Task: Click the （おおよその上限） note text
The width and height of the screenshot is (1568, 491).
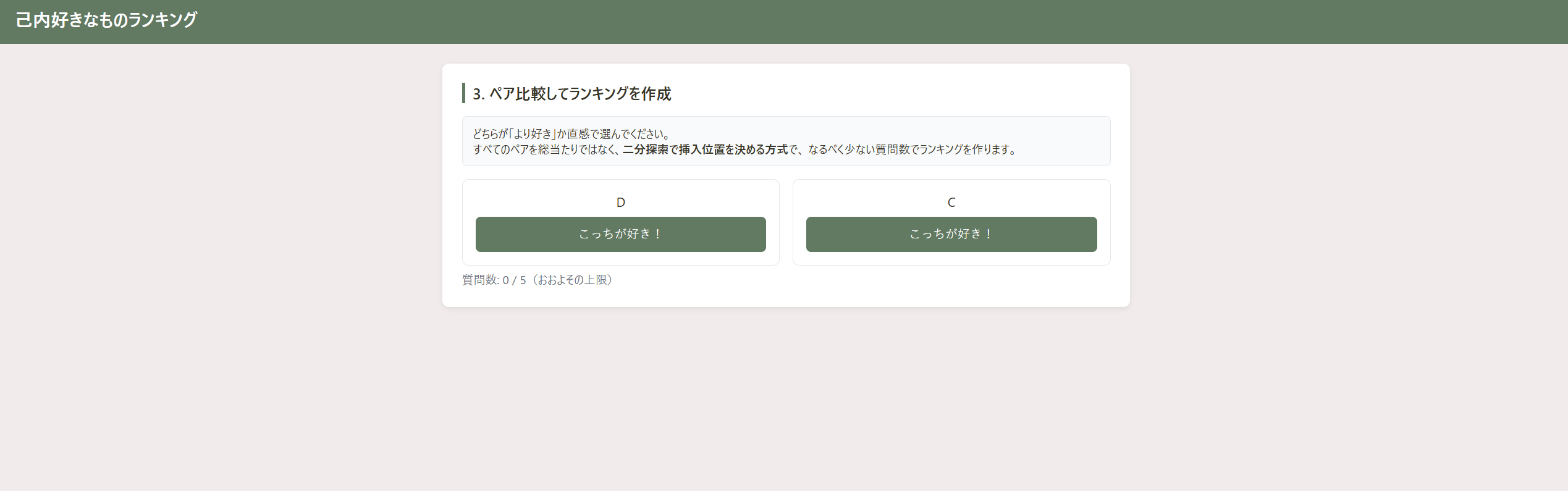Action: click(x=574, y=280)
